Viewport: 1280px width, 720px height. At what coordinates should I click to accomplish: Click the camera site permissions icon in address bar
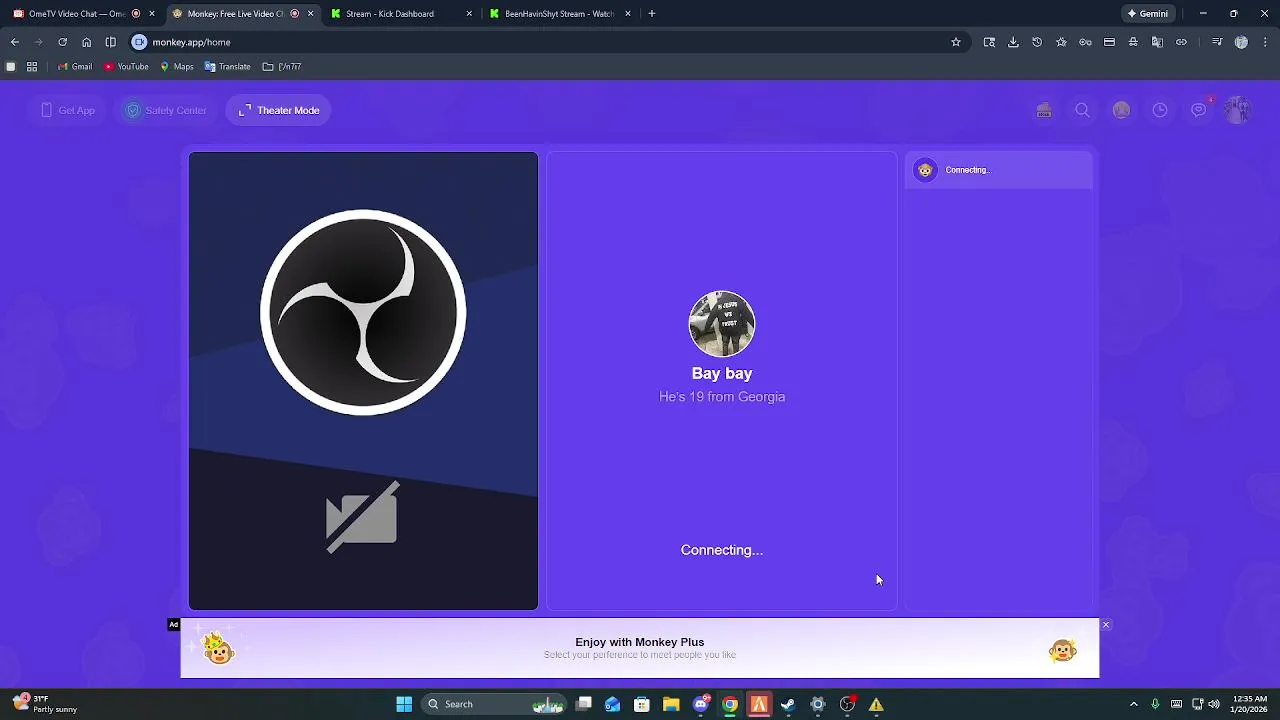pos(140,42)
